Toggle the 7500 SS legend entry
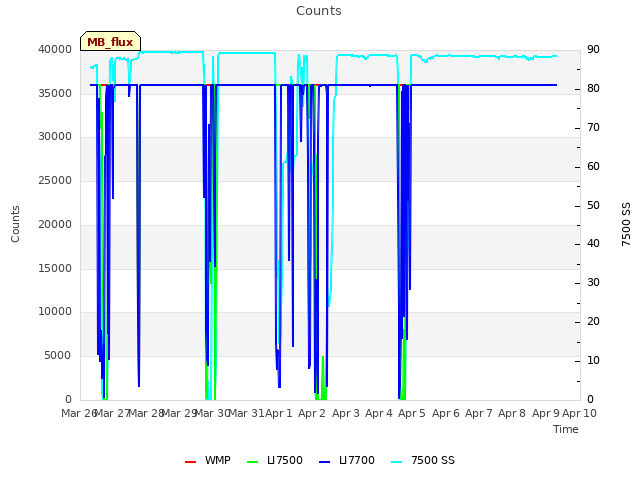The width and height of the screenshot is (640, 480). [423, 461]
